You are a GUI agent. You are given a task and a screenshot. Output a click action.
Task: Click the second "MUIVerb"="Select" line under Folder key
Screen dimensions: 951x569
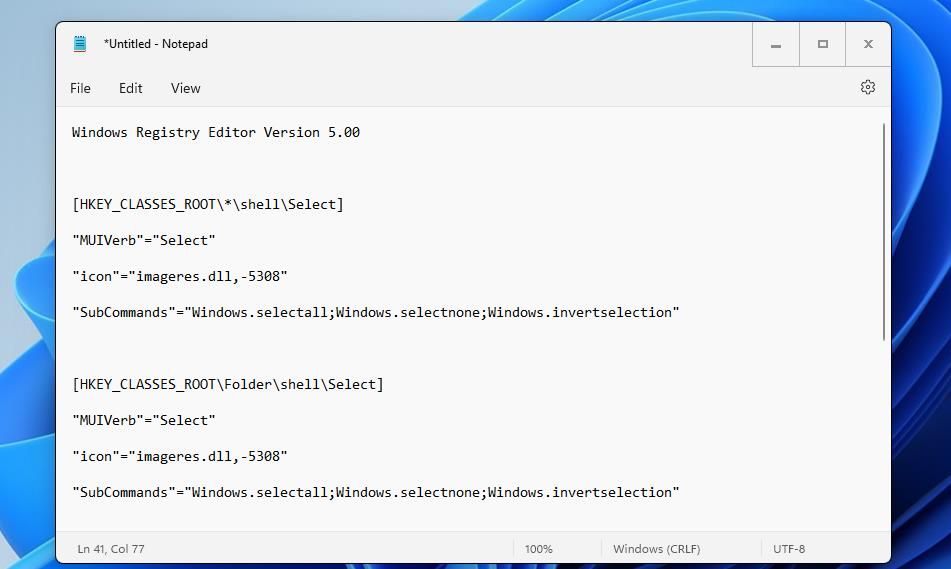point(144,420)
